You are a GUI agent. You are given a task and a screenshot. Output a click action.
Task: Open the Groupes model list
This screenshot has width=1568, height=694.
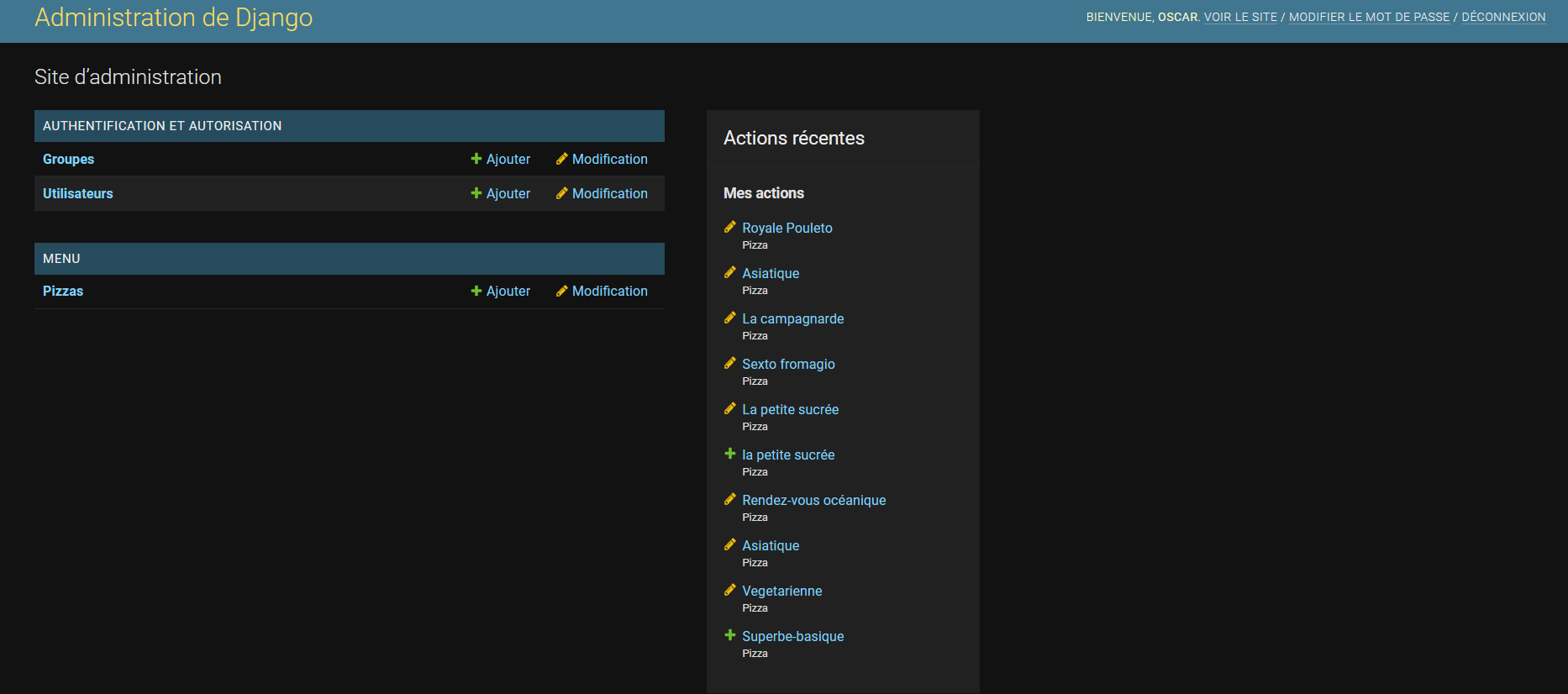pyautogui.click(x=68, y=159)
